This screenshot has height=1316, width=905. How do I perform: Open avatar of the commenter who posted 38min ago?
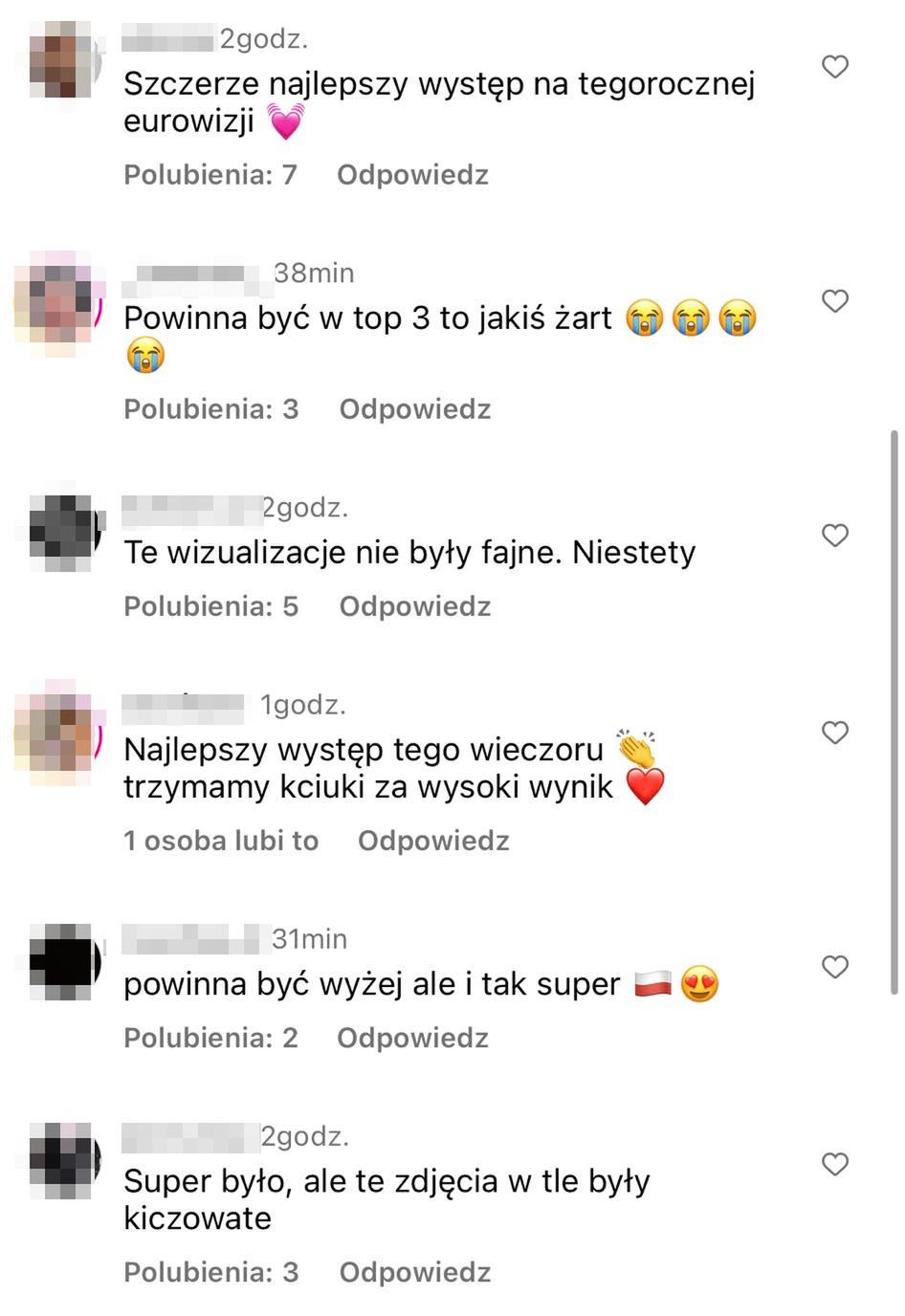click(x=60, y=304)
